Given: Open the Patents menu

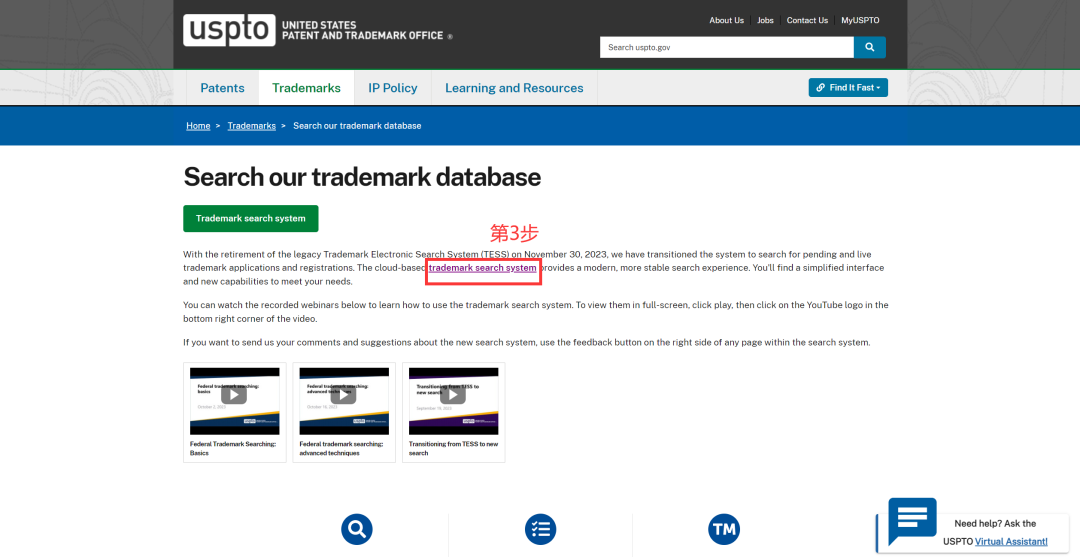Looking at the screenshot, I should (x=222, y=88).
